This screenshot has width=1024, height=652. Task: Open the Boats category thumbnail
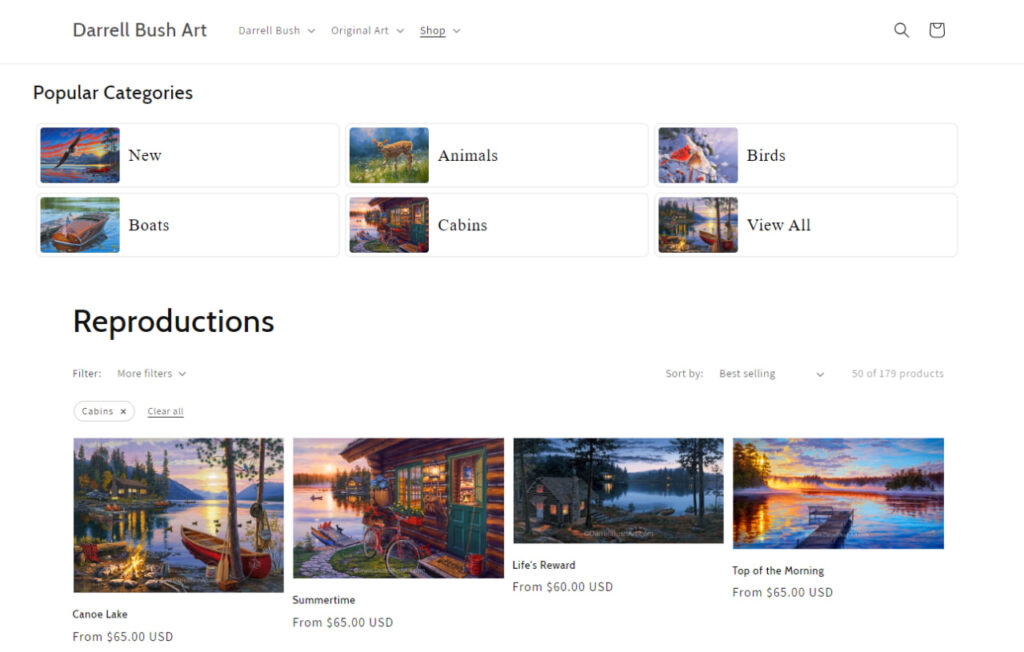click(x=80, y=225)
